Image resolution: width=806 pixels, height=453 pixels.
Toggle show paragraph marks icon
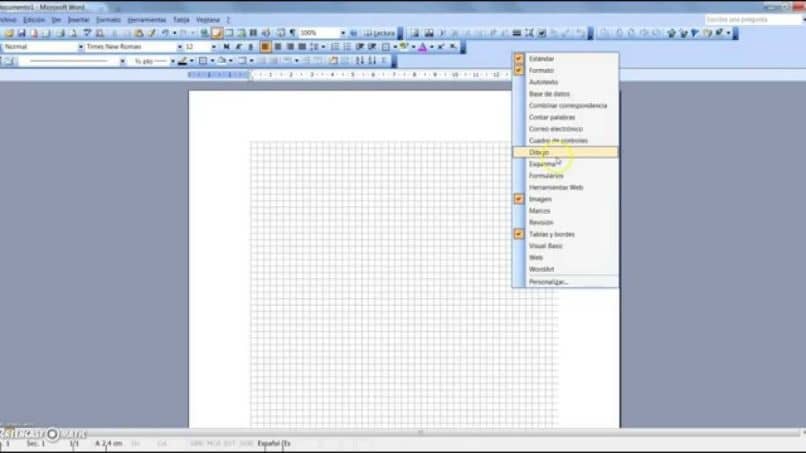[x=292, y=33]
